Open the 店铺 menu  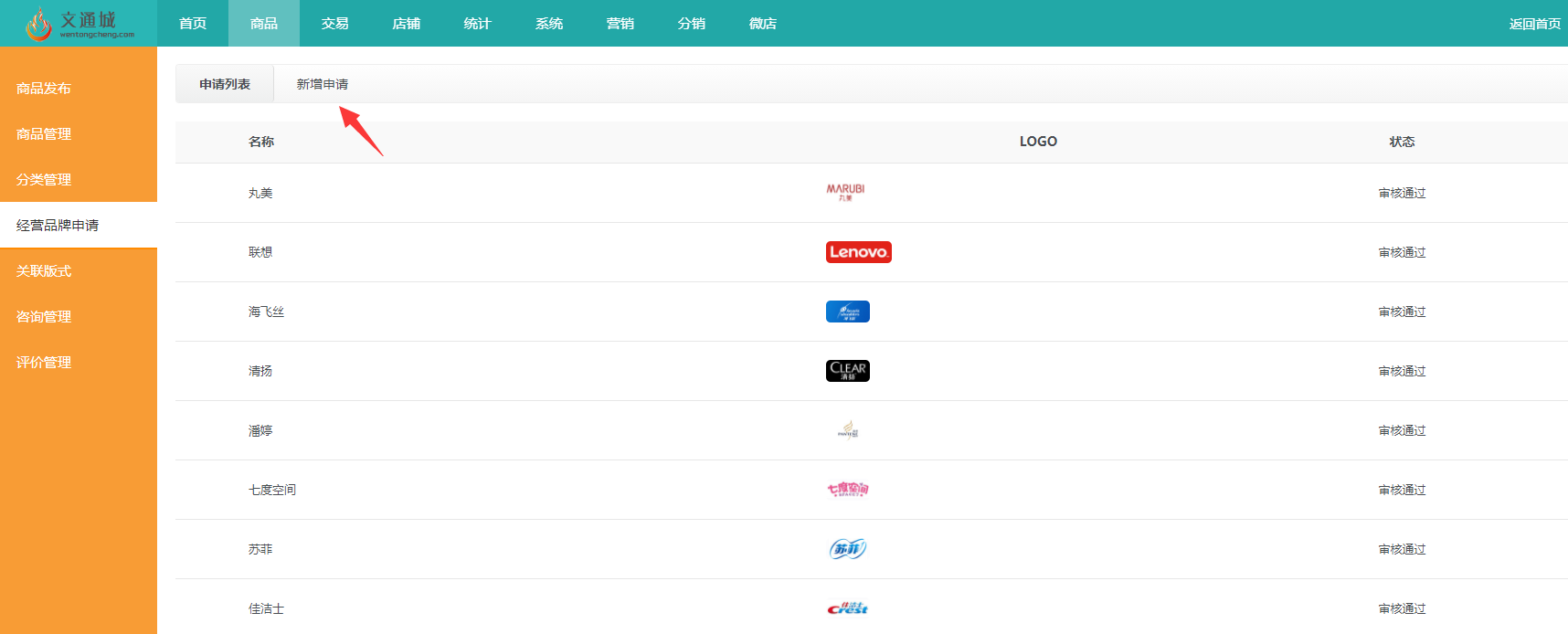point(407,24)
